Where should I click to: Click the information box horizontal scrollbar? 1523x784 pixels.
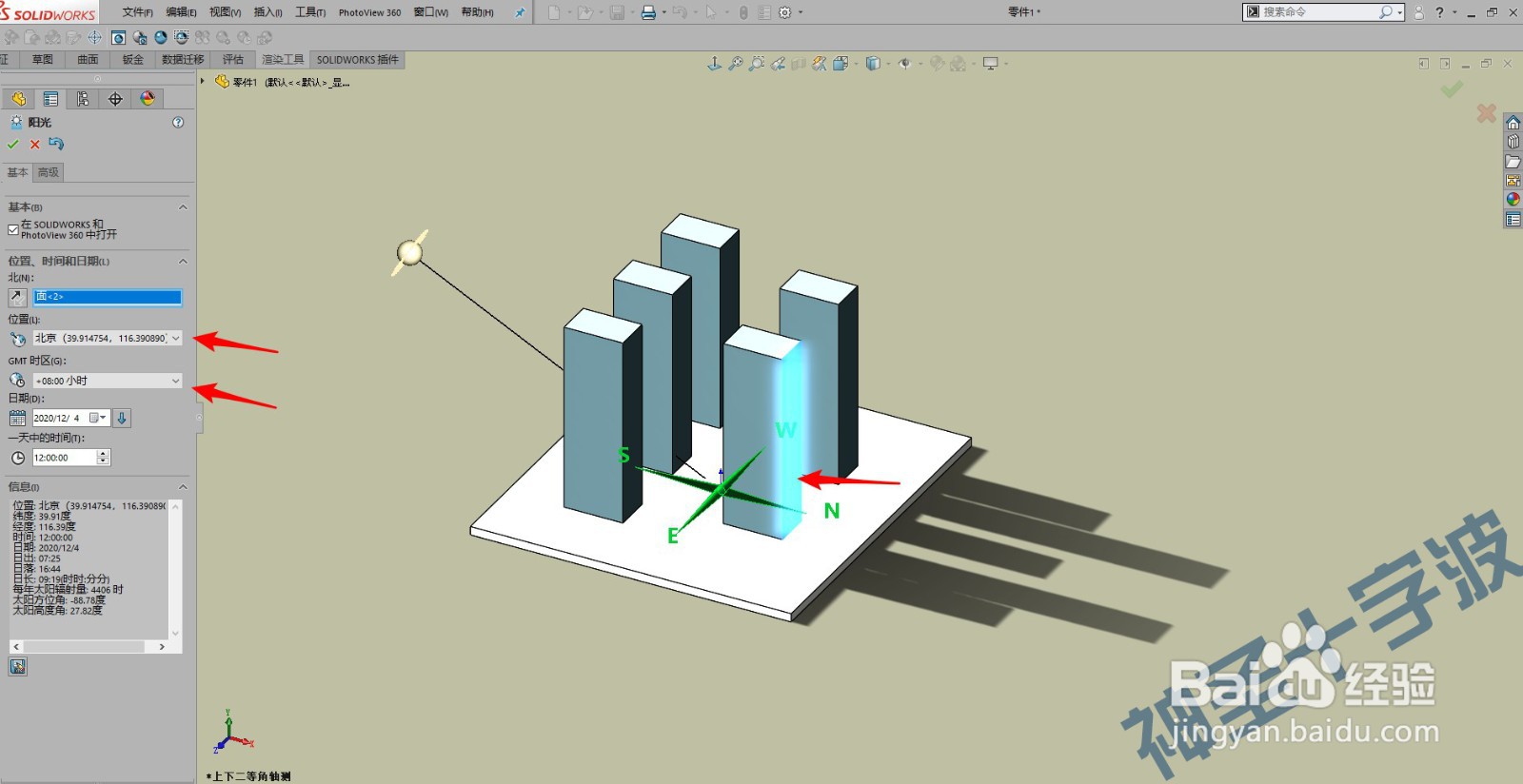click(x=90, y=647)
